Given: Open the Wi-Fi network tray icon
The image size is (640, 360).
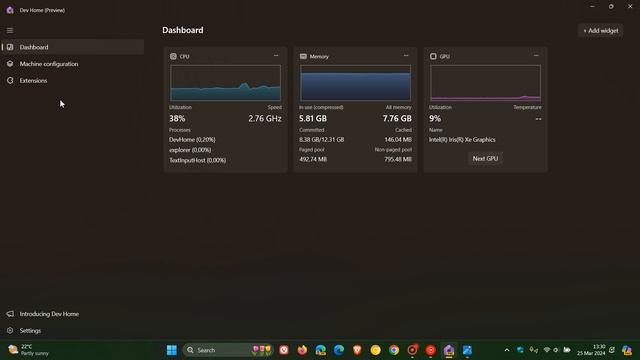Looking at the screenshot, I should [547, 350].
